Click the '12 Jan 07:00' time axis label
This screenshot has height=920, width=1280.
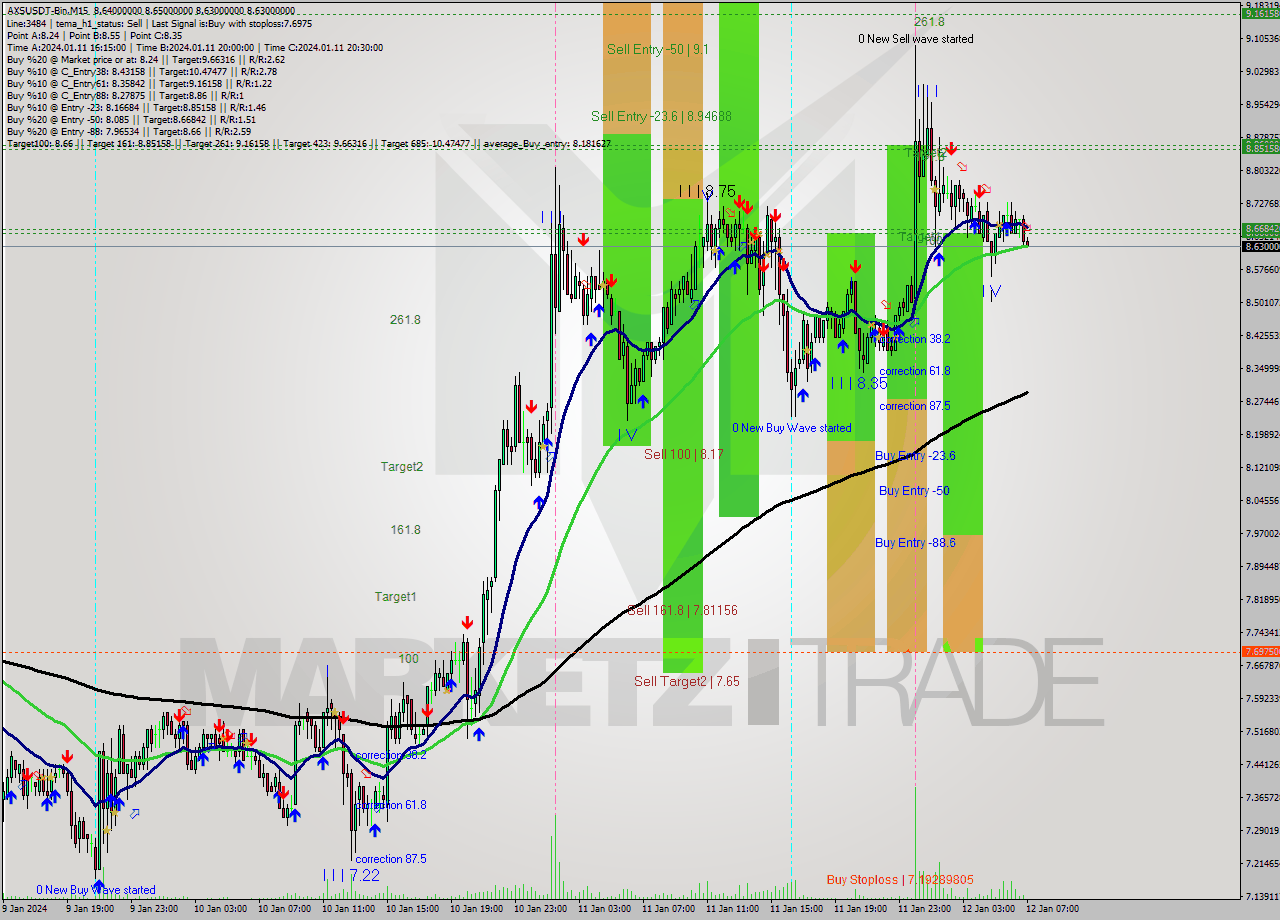pos(1052,909)
